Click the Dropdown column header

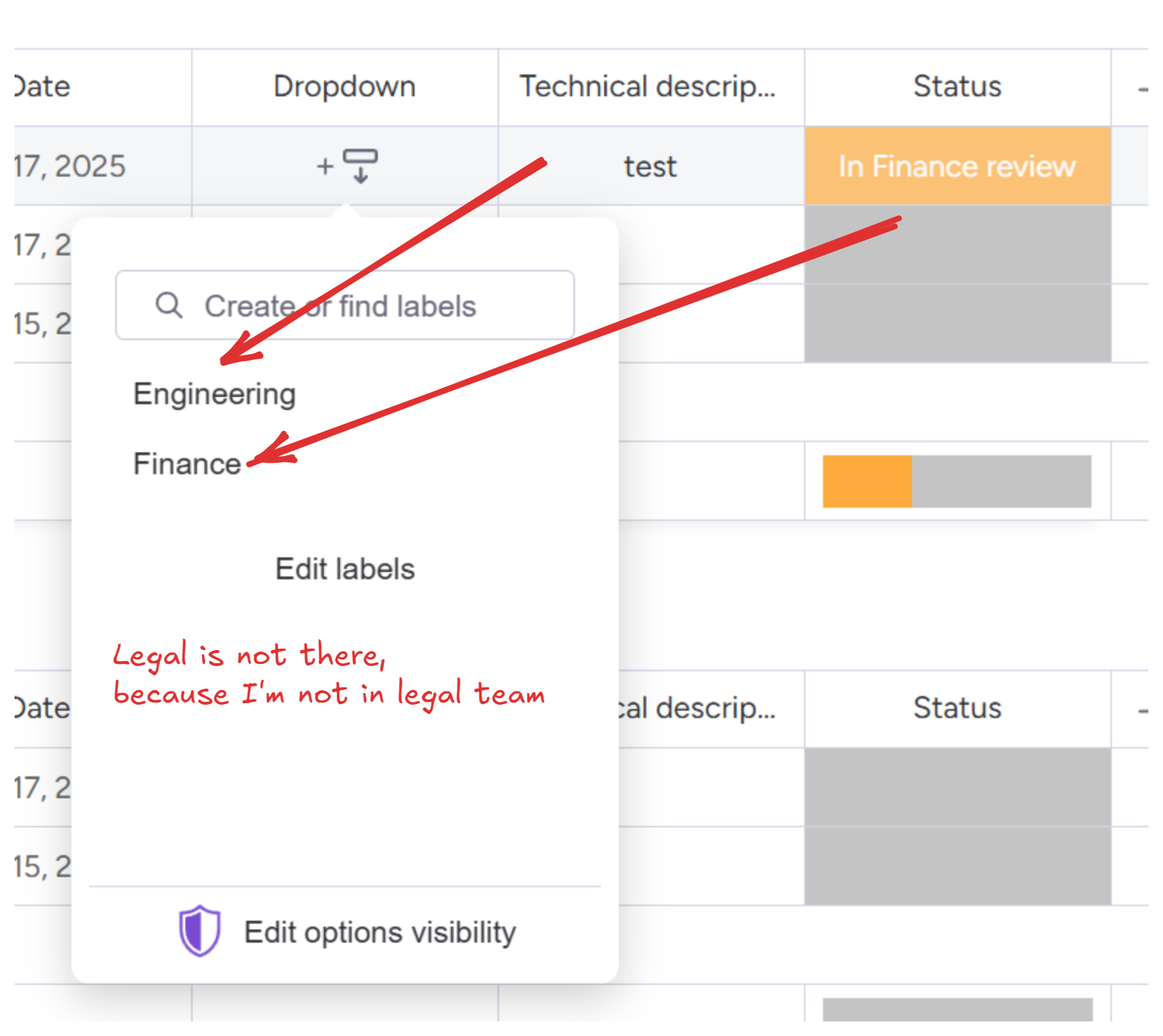pos(344,87)
